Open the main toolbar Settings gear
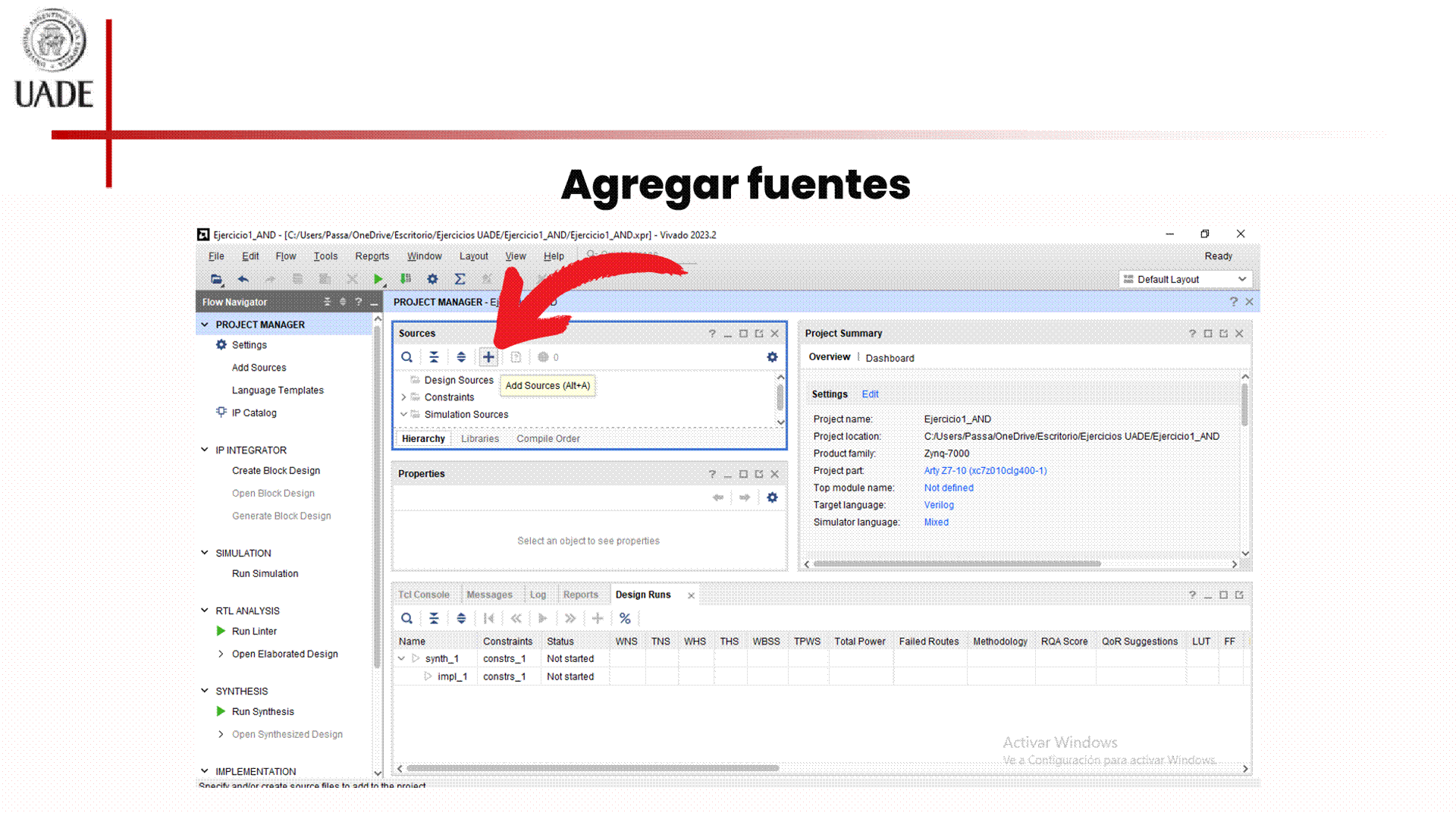Screen dimensions: 1456x819 click(432, 279)
